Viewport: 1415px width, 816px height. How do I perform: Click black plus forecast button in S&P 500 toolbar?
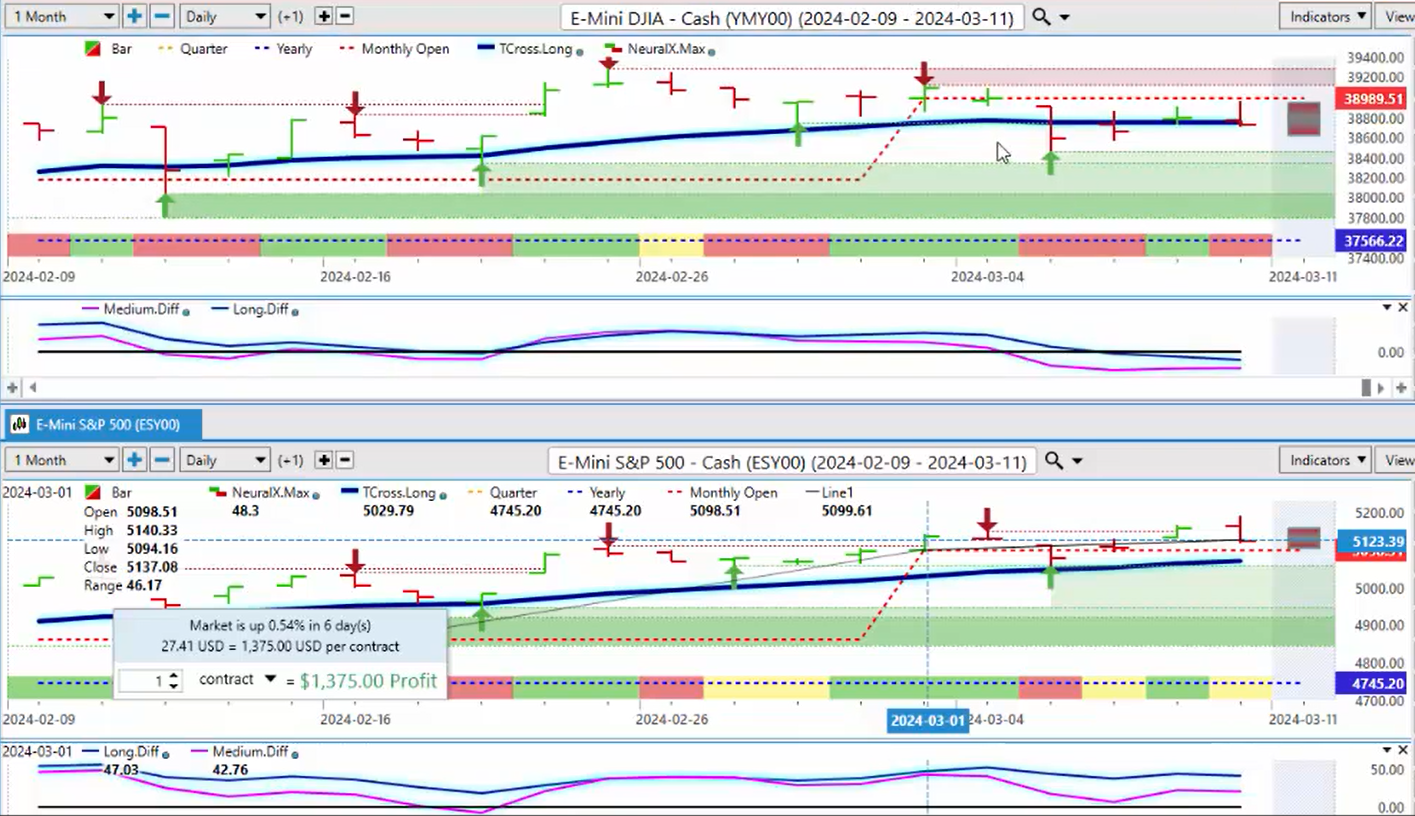coord(324,460)
